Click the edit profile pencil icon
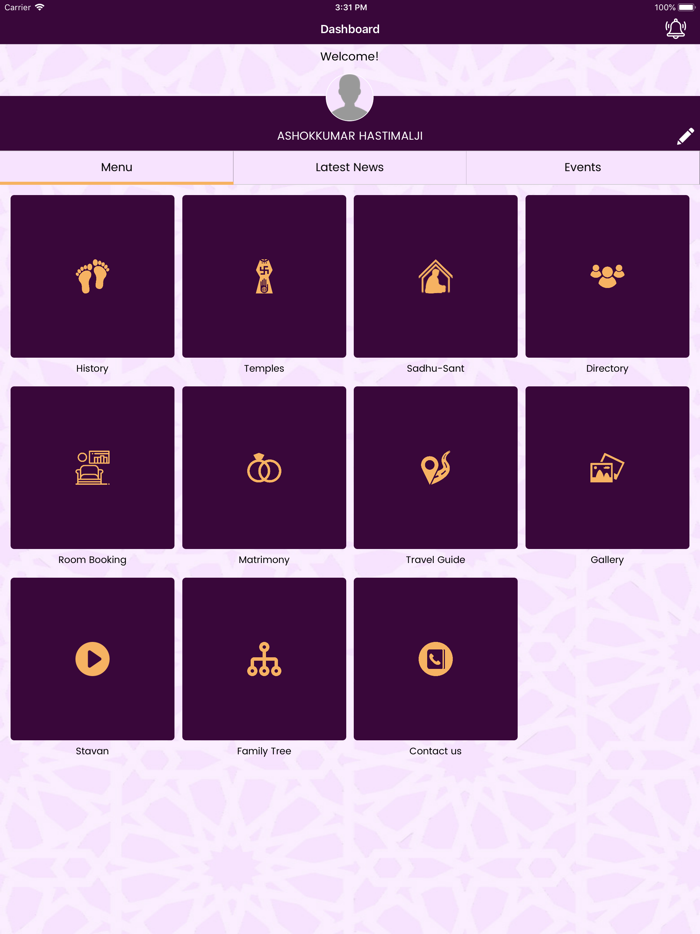The width and height of the screenshot is (700, 934). coord(685,136)
